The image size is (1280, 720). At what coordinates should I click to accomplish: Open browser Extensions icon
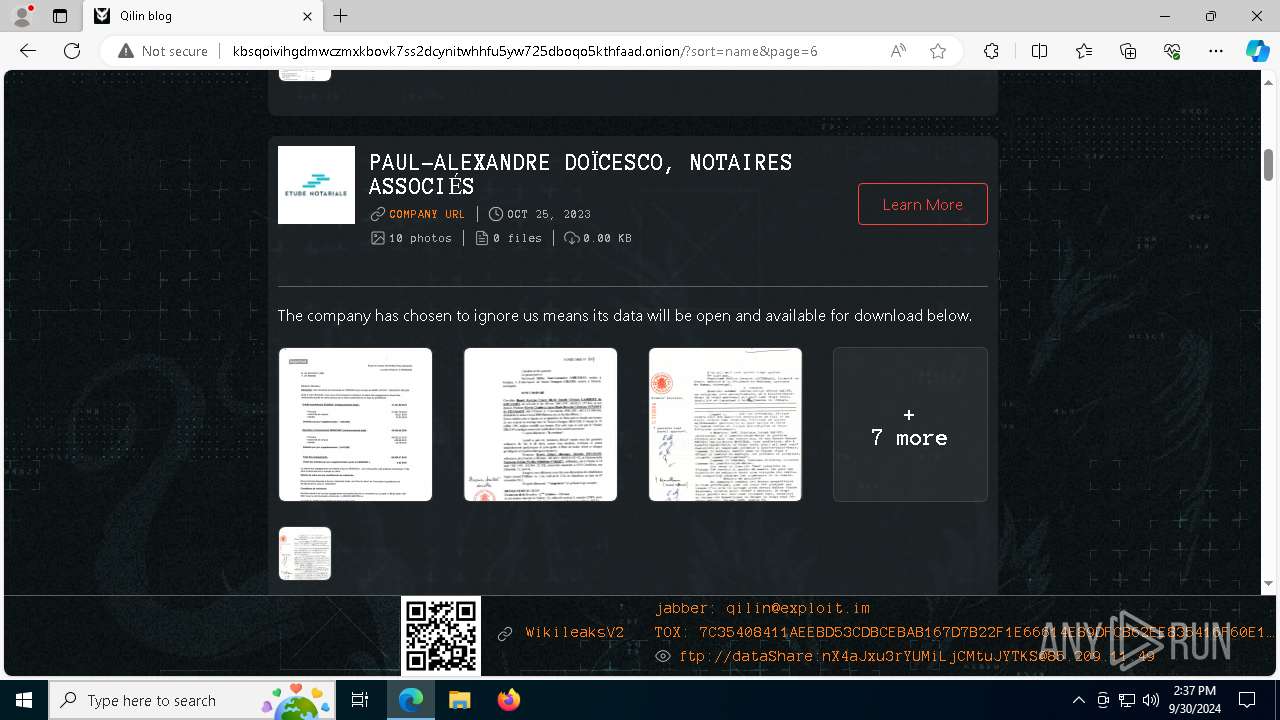point(991,51)
